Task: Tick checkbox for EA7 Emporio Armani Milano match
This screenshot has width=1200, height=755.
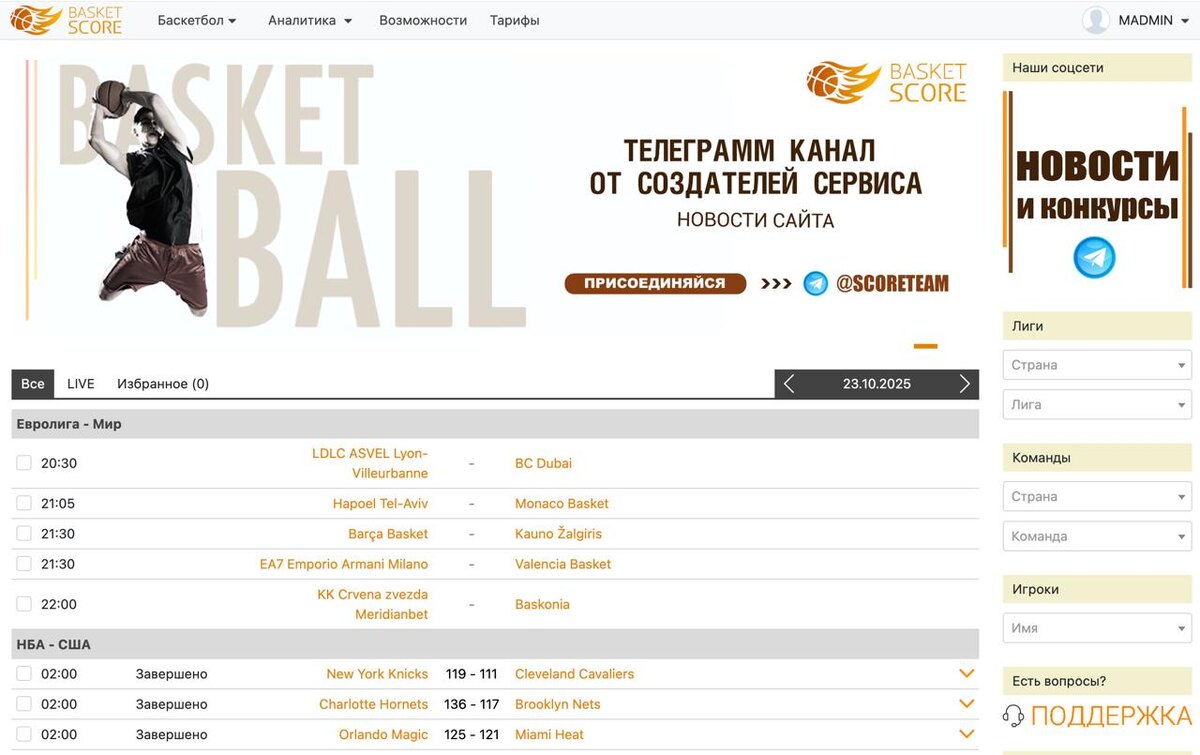Action: click(x=24, y=564)
